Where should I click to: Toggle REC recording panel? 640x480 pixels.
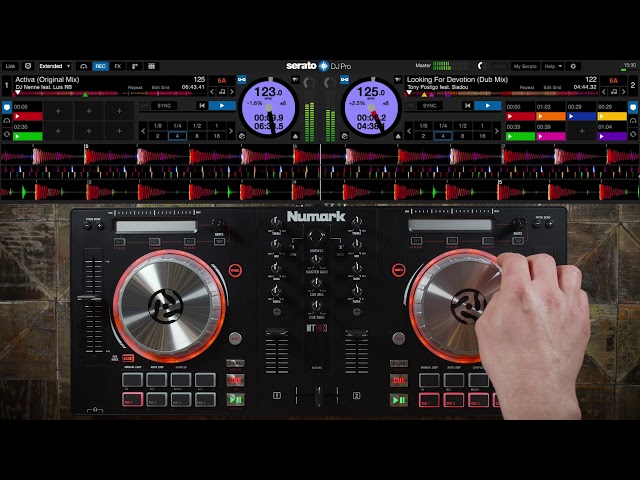point(100,66)
